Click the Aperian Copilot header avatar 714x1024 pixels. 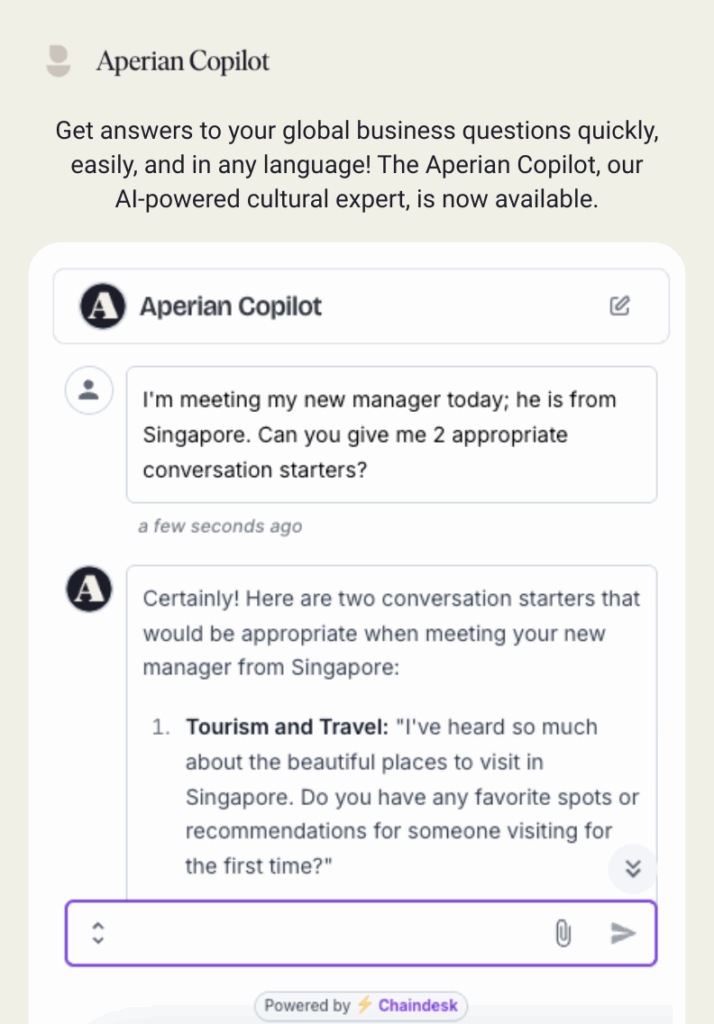[103, 306]
